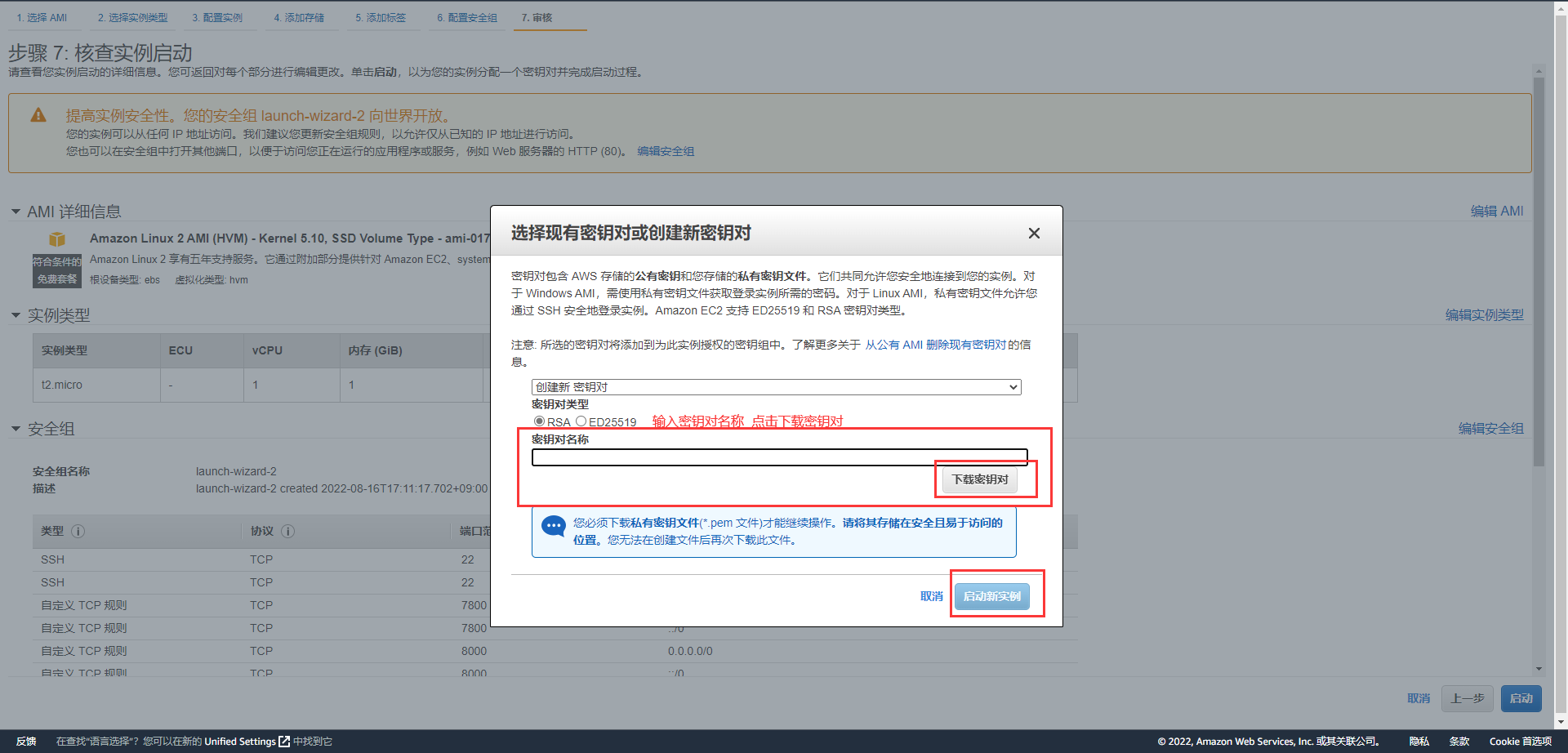Click the 下载密钥对 button
This screenshot has height=753, width=1568.
click(980, 479)
